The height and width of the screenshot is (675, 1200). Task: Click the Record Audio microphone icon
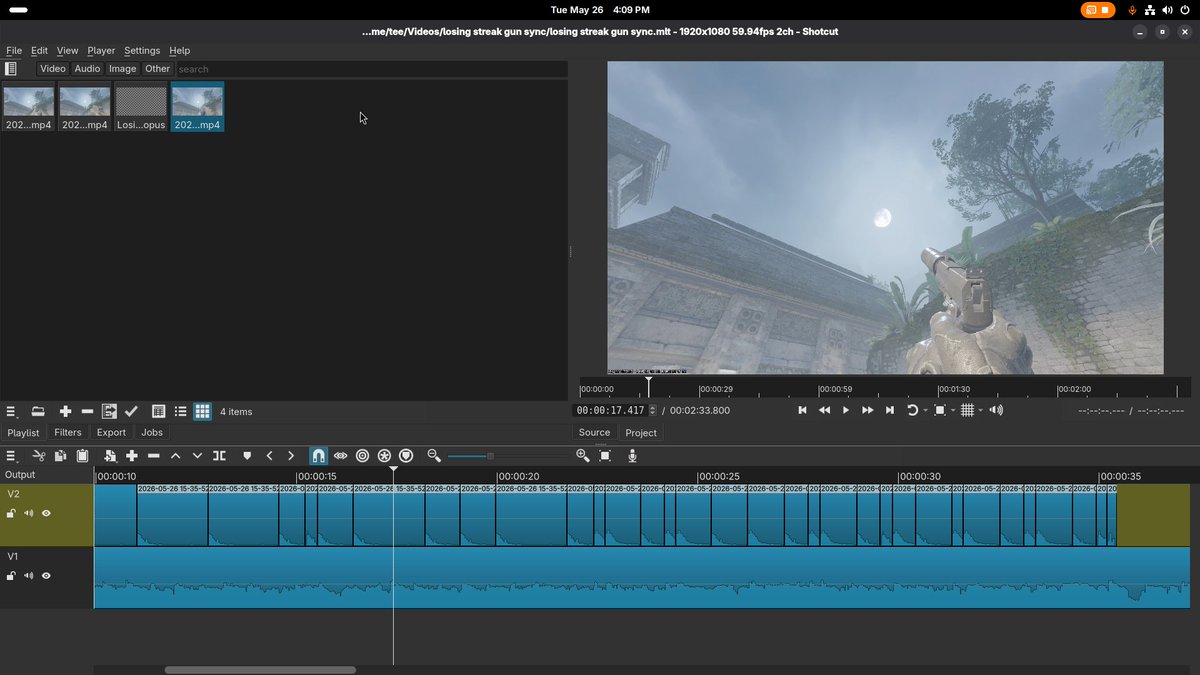coord(632,456)
